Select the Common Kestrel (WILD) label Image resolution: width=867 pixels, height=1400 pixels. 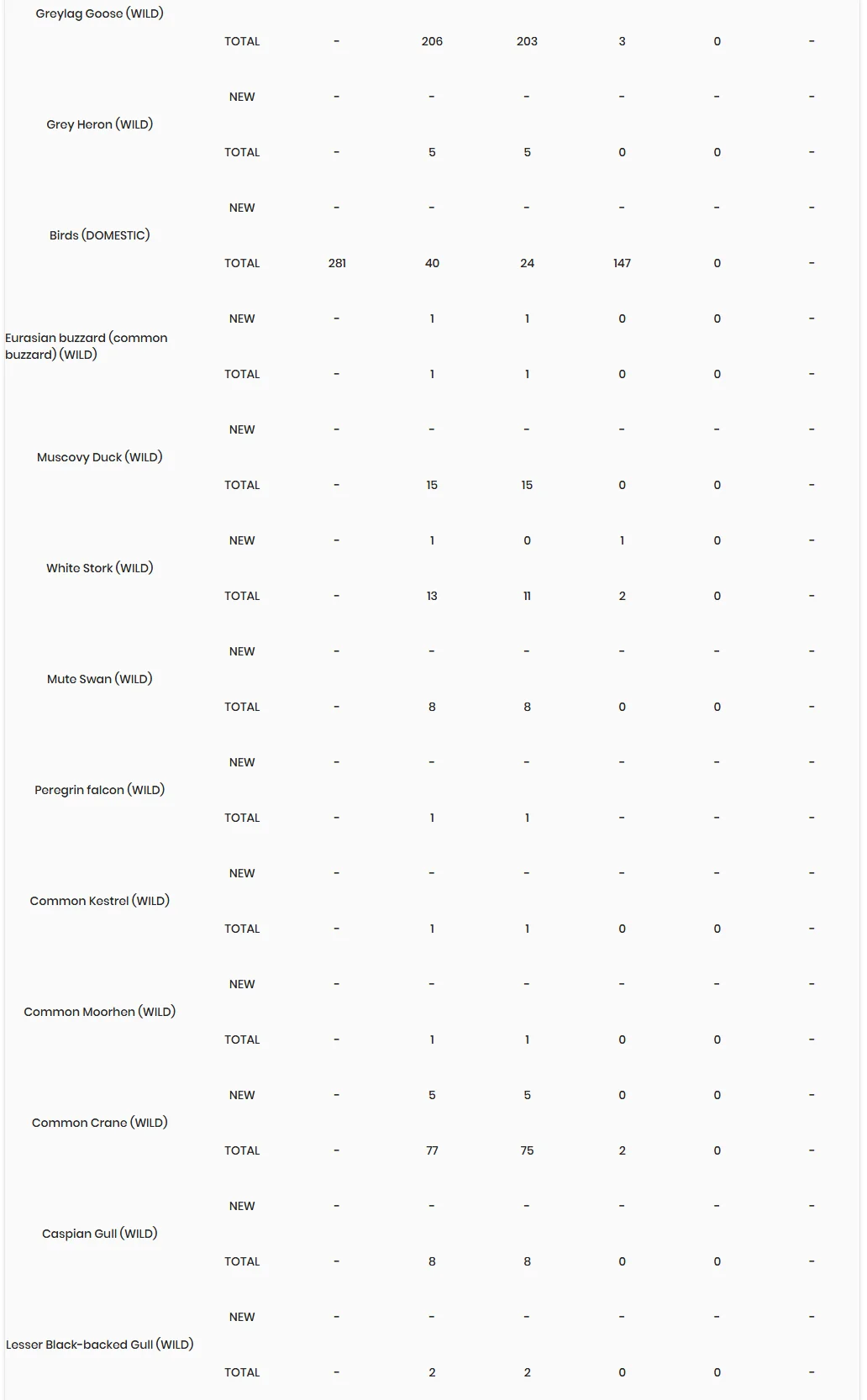99,901
